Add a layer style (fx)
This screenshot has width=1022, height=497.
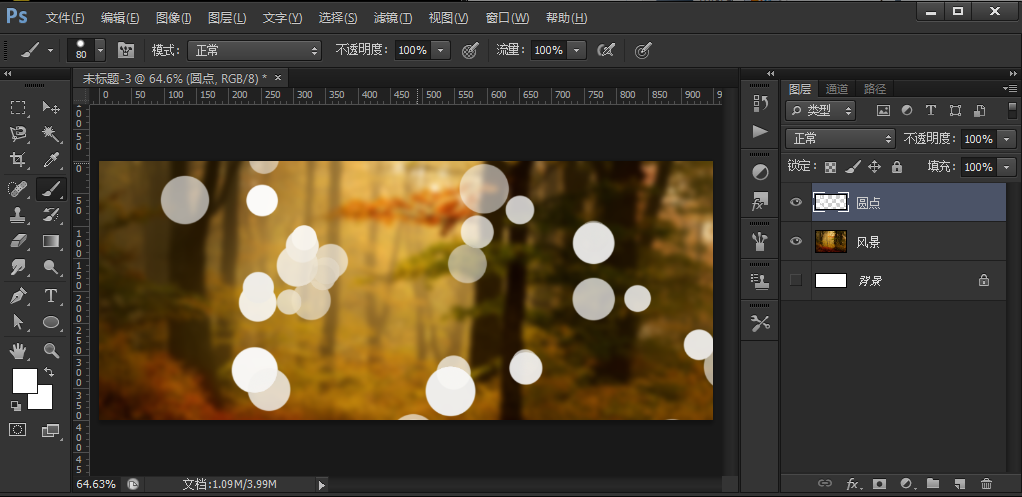click(853, 483)
